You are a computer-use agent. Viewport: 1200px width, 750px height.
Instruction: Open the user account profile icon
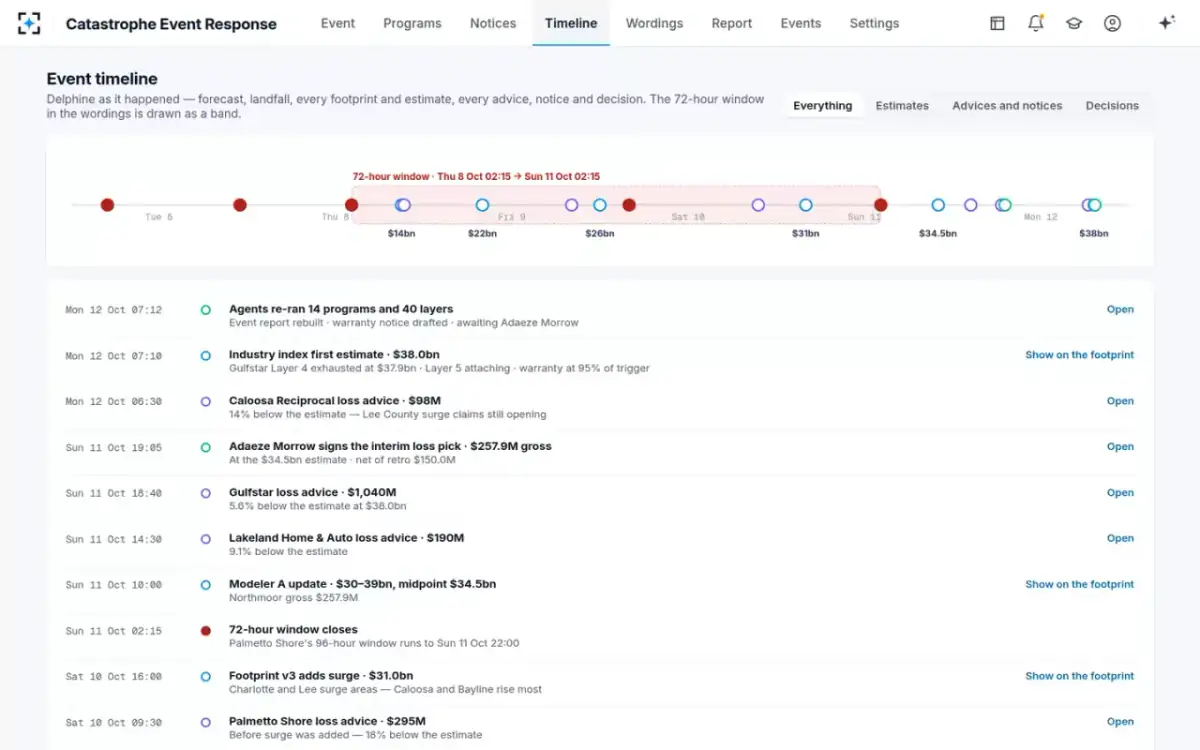pos(1112,23)
